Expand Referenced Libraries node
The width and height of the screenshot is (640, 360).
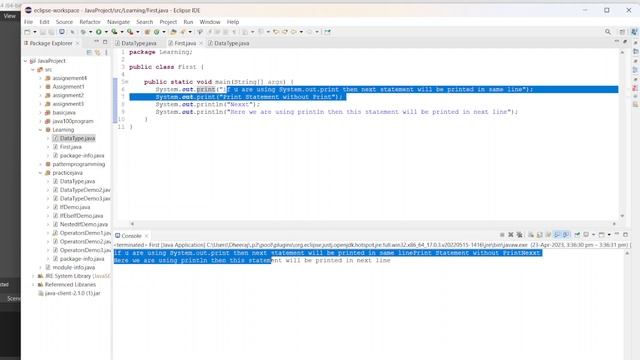tap(33, 285)
